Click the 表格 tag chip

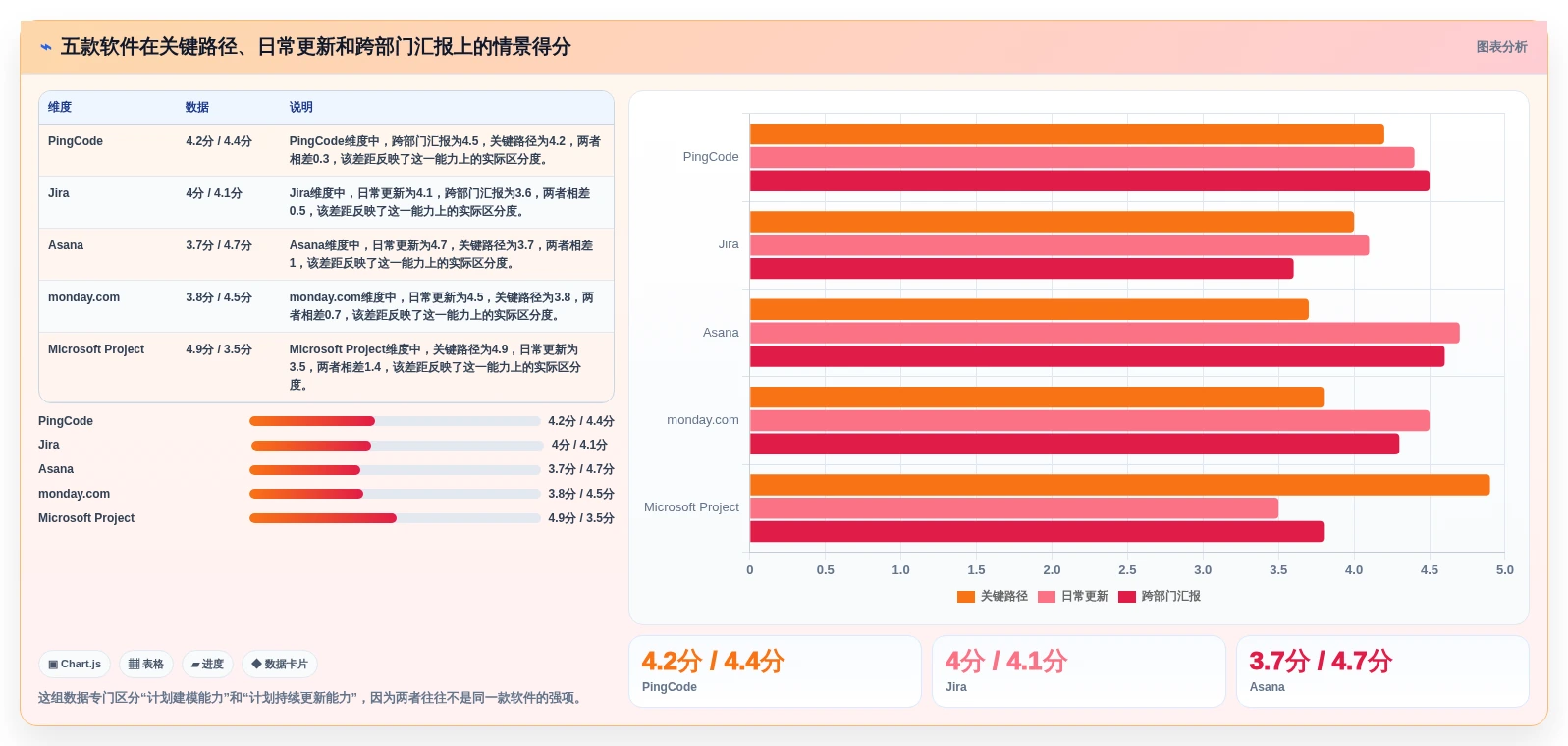tap(146, 665)
